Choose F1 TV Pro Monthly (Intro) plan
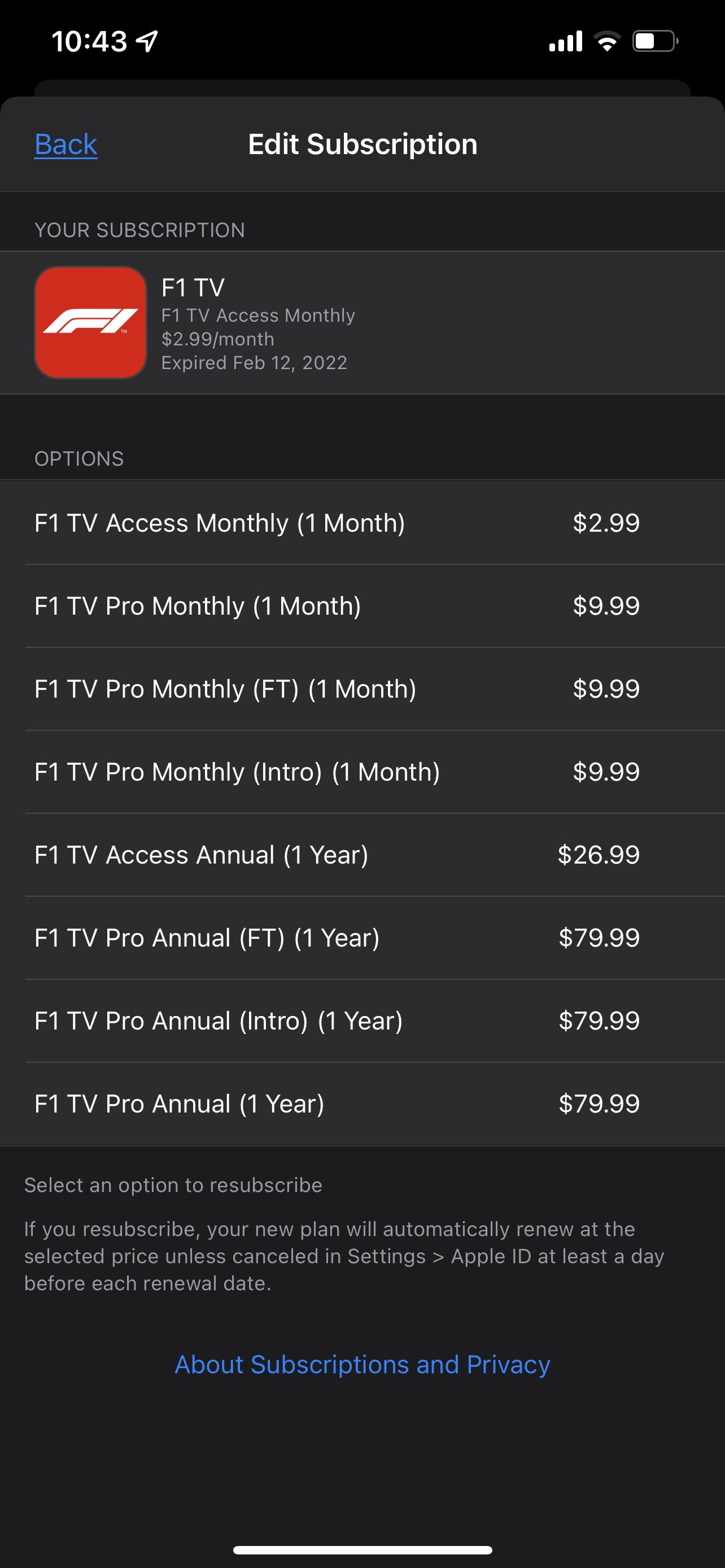This screenshot has width=725, height=1568. point(237,772)
